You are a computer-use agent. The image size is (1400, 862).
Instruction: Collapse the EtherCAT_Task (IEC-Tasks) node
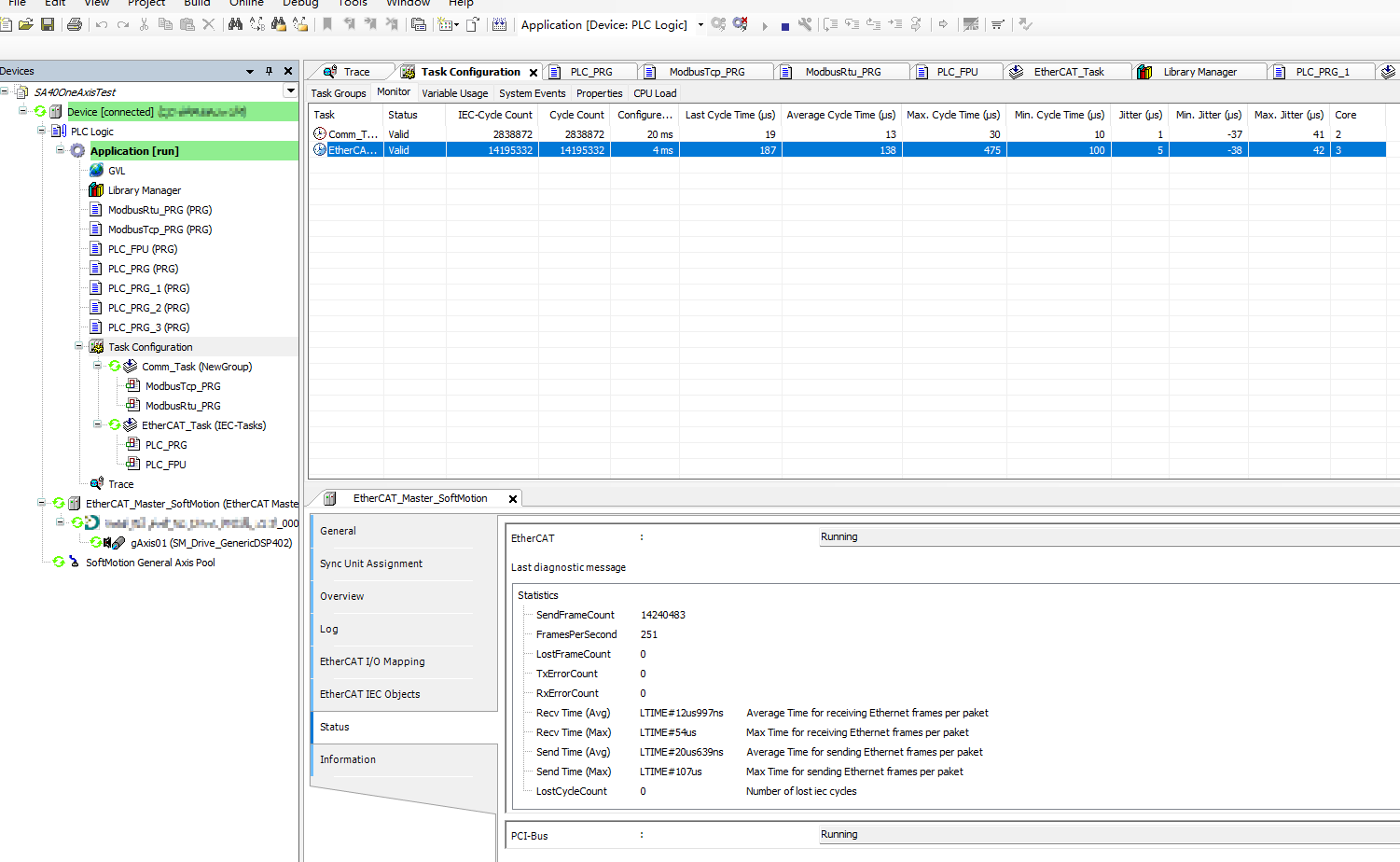click(97, 424)
